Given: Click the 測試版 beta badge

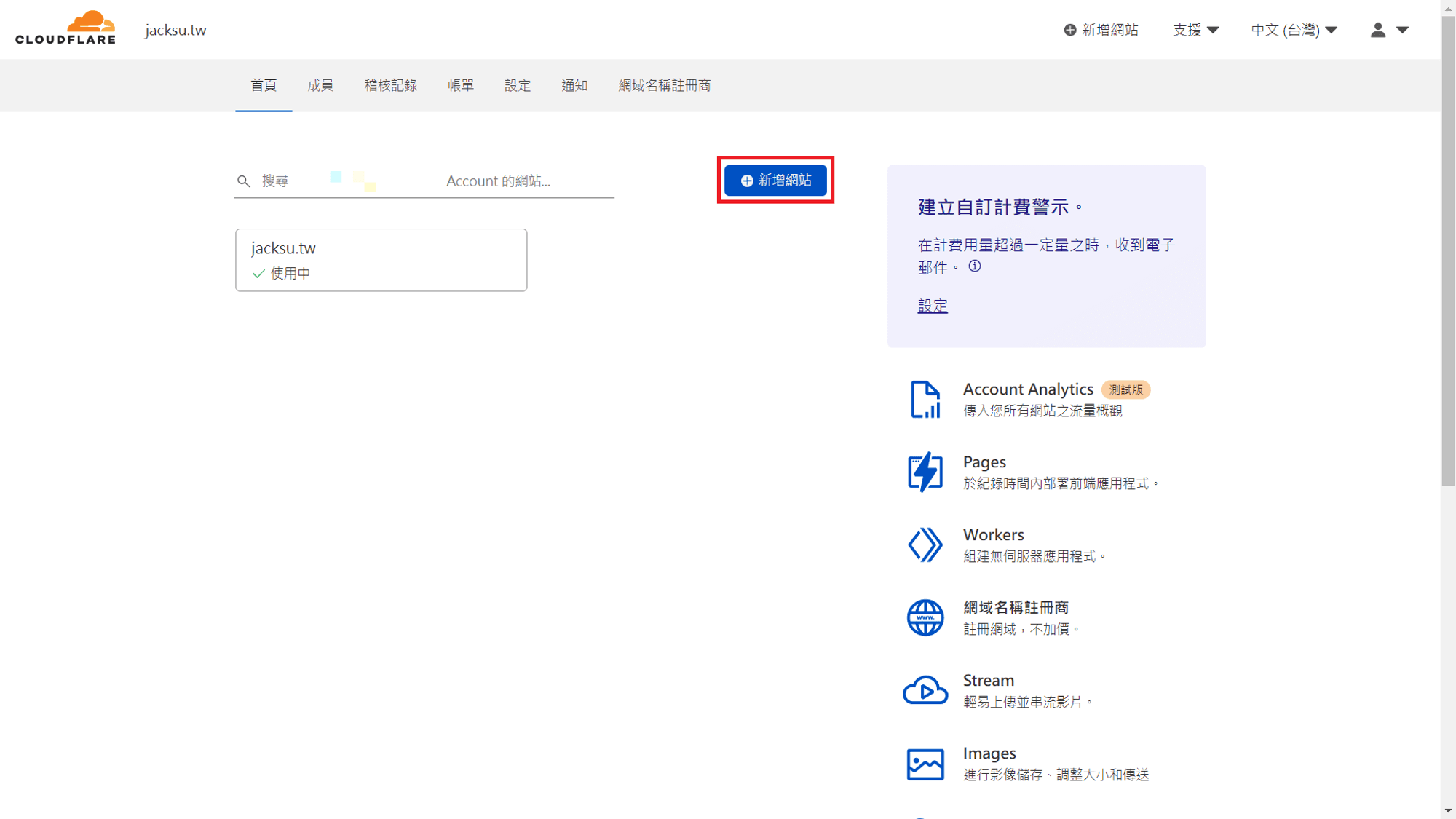Looking at the screenshot, I should point(1125,390).
